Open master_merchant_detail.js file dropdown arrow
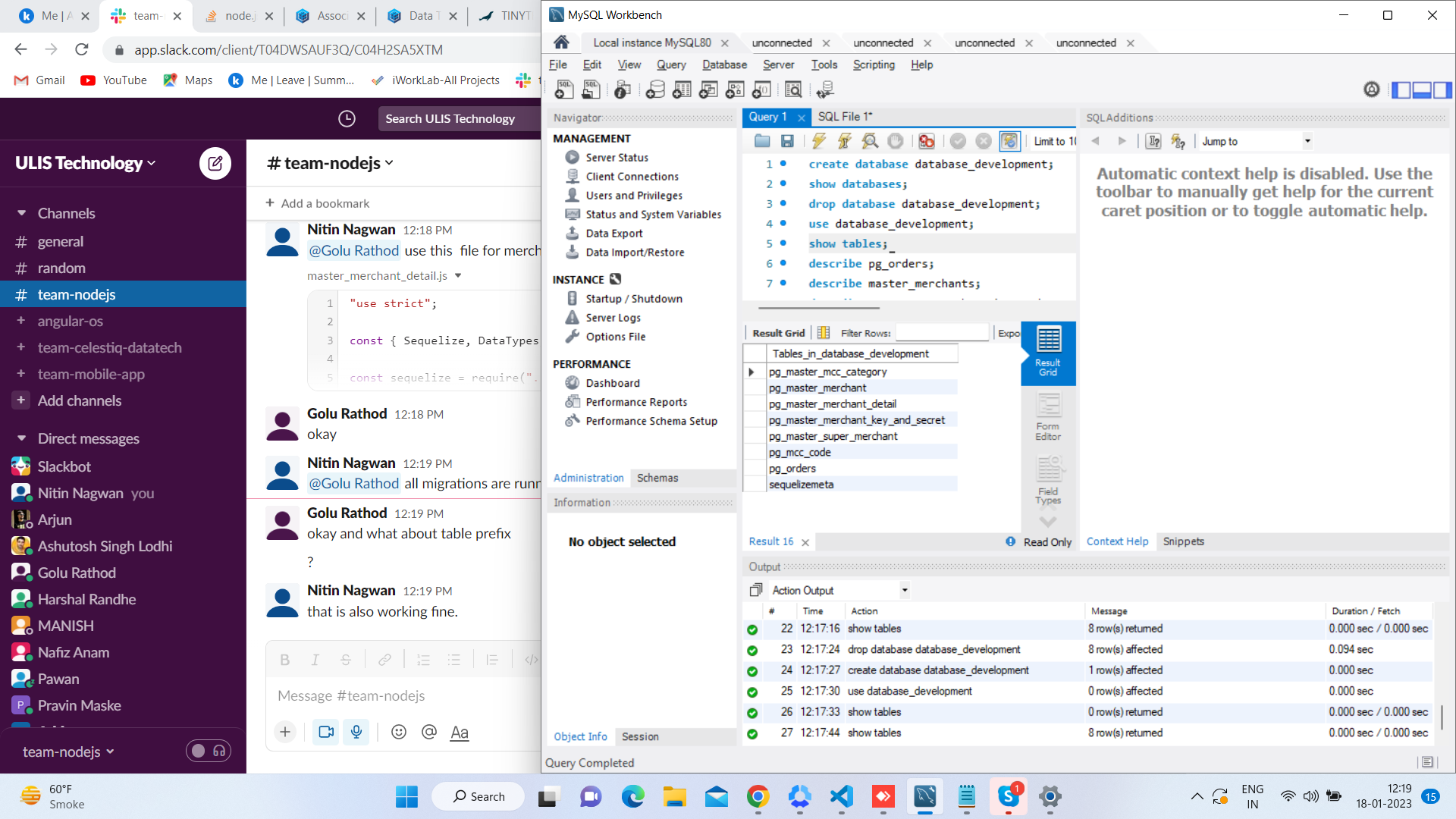Image resolution: width=1456 pixels, height=819 pixels. pyautogui.click(x=458, y=276)
